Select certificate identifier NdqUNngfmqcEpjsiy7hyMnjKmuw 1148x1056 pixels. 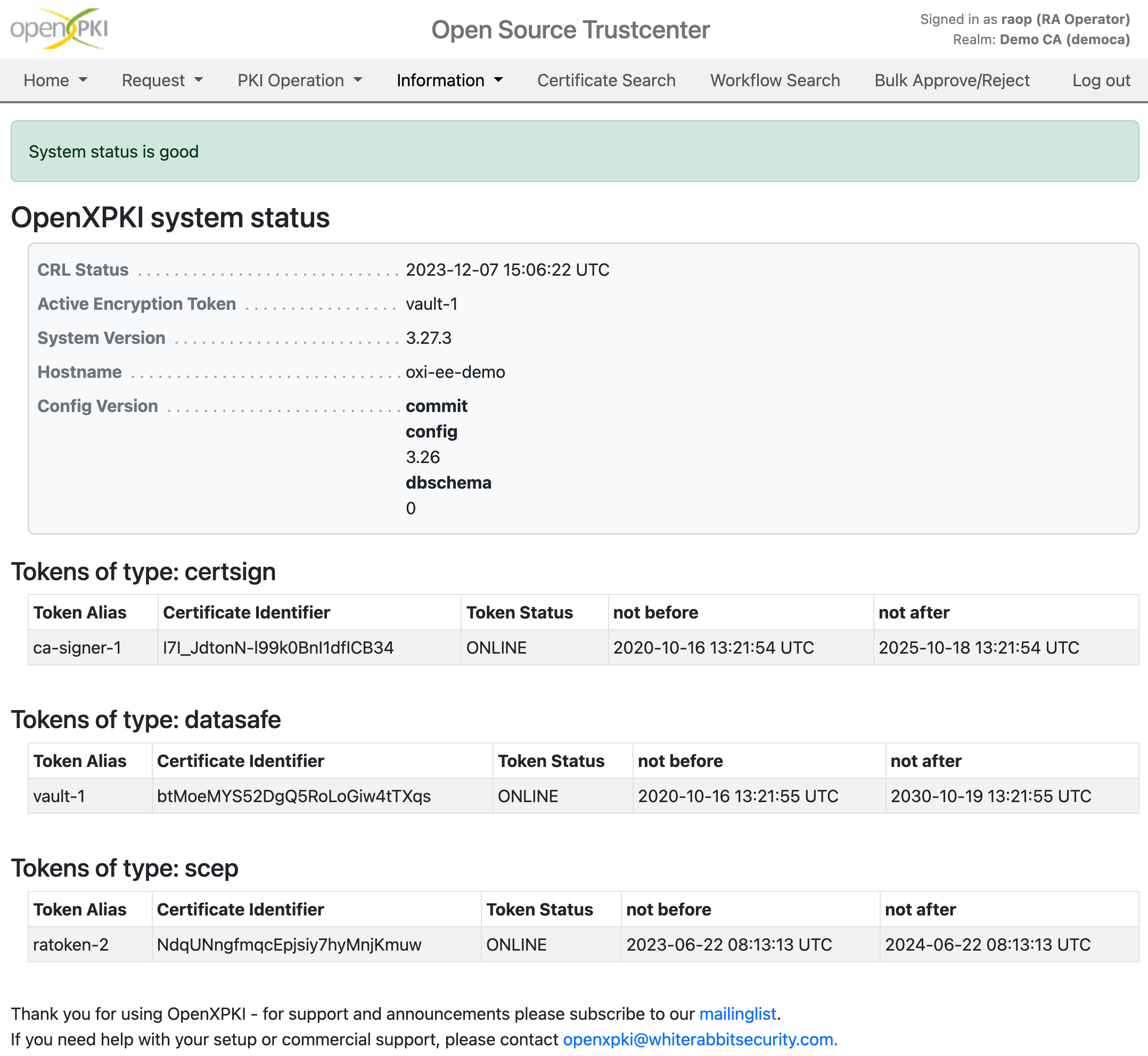[x=289, y=945]
